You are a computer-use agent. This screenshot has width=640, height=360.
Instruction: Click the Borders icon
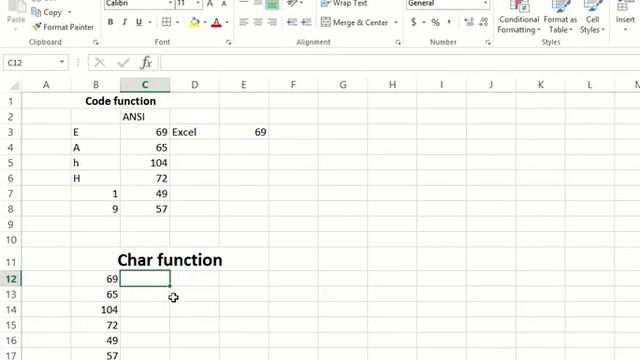click(x=167, y=22)
